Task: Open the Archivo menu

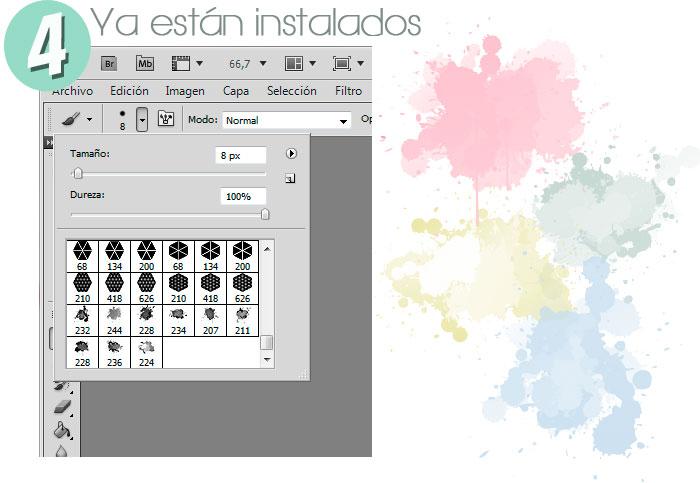Action: [x=73, y=91]
